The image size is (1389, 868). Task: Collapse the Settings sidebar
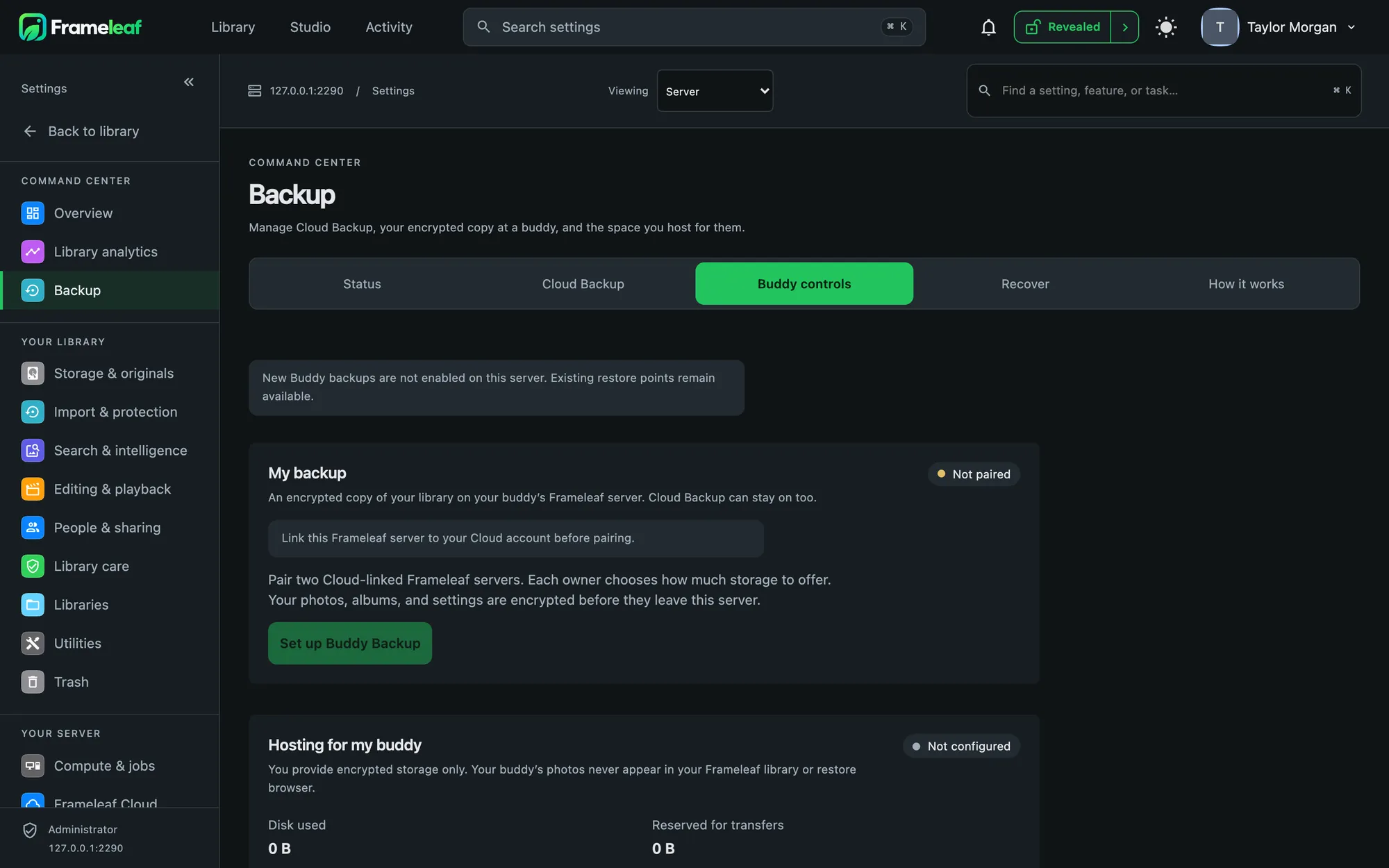point(189,82)
